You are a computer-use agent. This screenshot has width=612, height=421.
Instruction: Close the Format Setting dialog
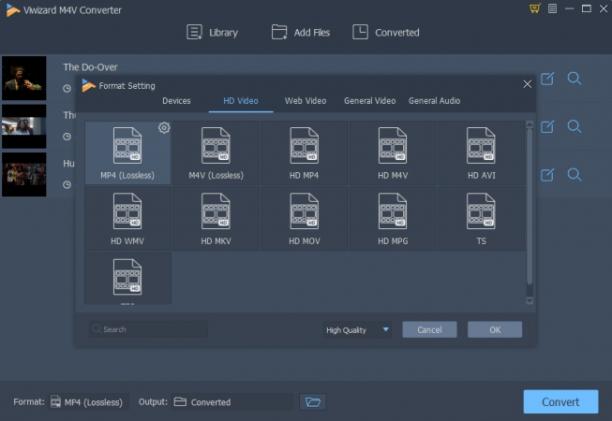527,84
